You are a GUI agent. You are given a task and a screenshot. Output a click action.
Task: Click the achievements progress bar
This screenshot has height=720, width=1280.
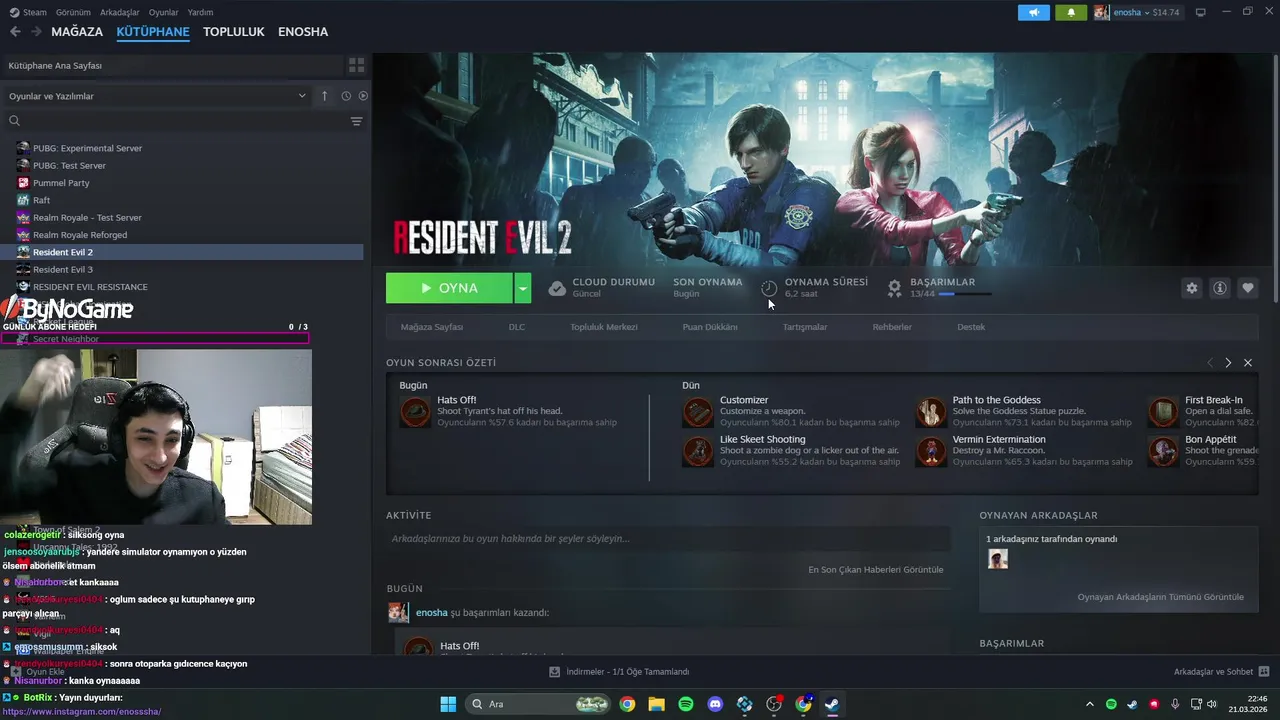coord(965,294)
